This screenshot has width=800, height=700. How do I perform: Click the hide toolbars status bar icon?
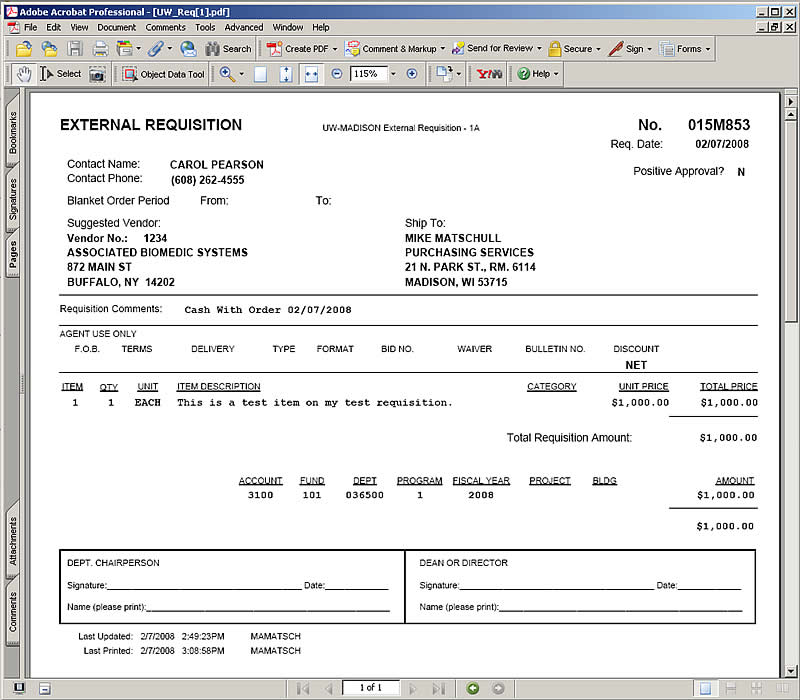tap(45, 688)
